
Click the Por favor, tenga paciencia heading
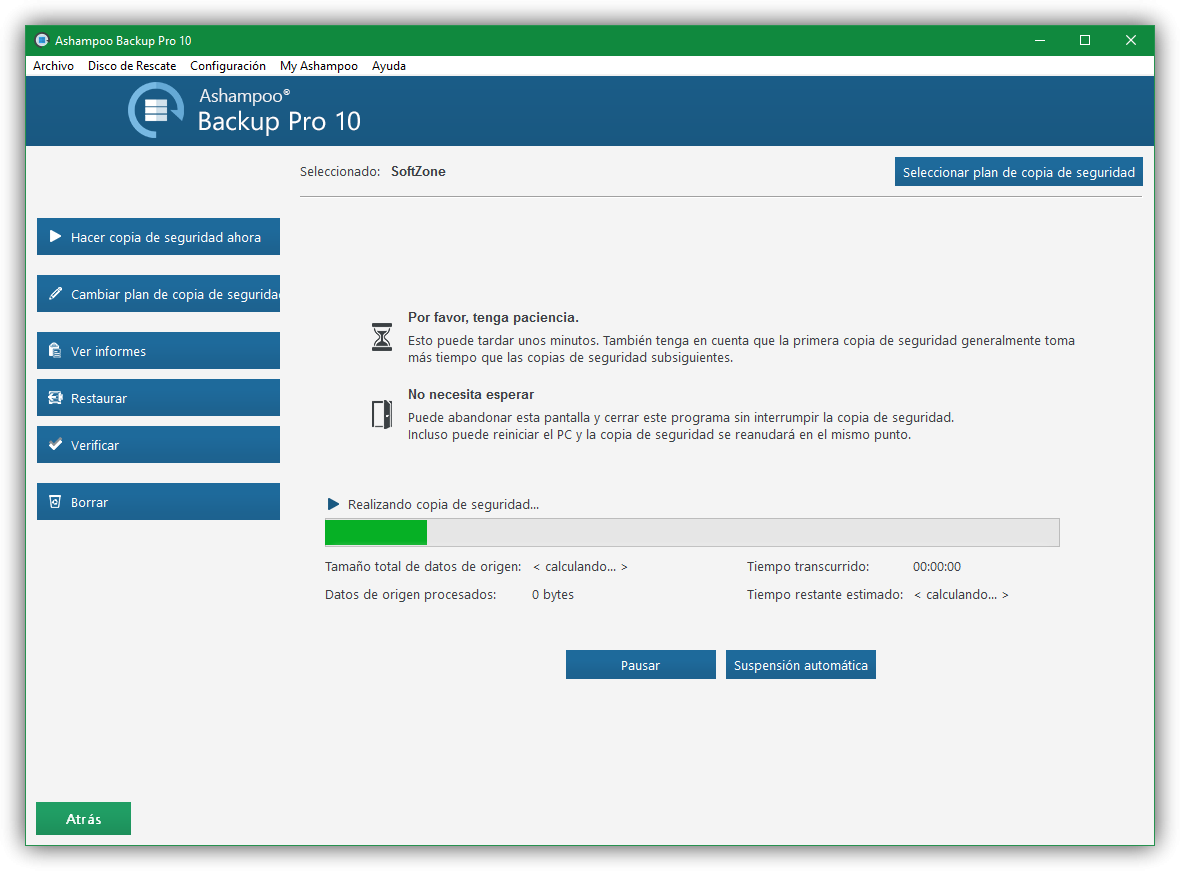pos(493,317)
